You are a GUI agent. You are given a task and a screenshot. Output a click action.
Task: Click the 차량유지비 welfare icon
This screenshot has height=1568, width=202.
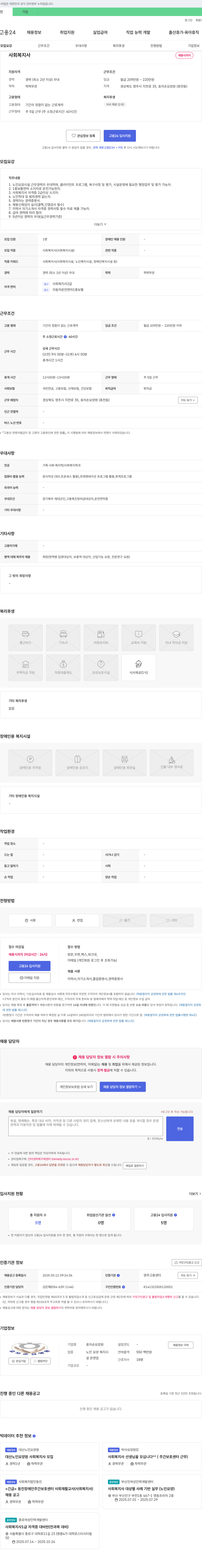[x=101, y=637]
